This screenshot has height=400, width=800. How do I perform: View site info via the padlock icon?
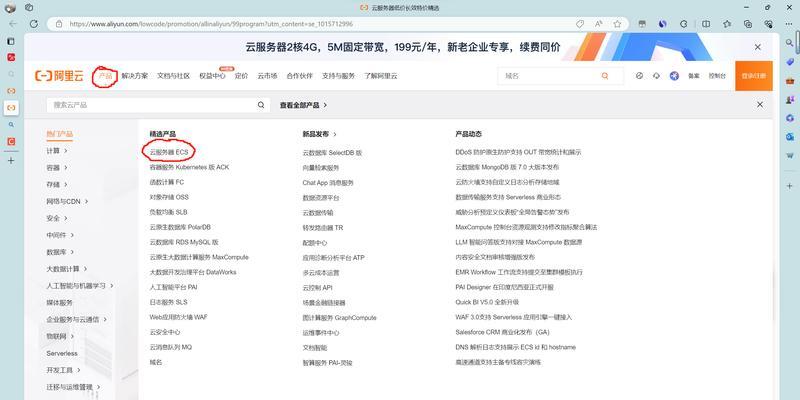(59, 24)
